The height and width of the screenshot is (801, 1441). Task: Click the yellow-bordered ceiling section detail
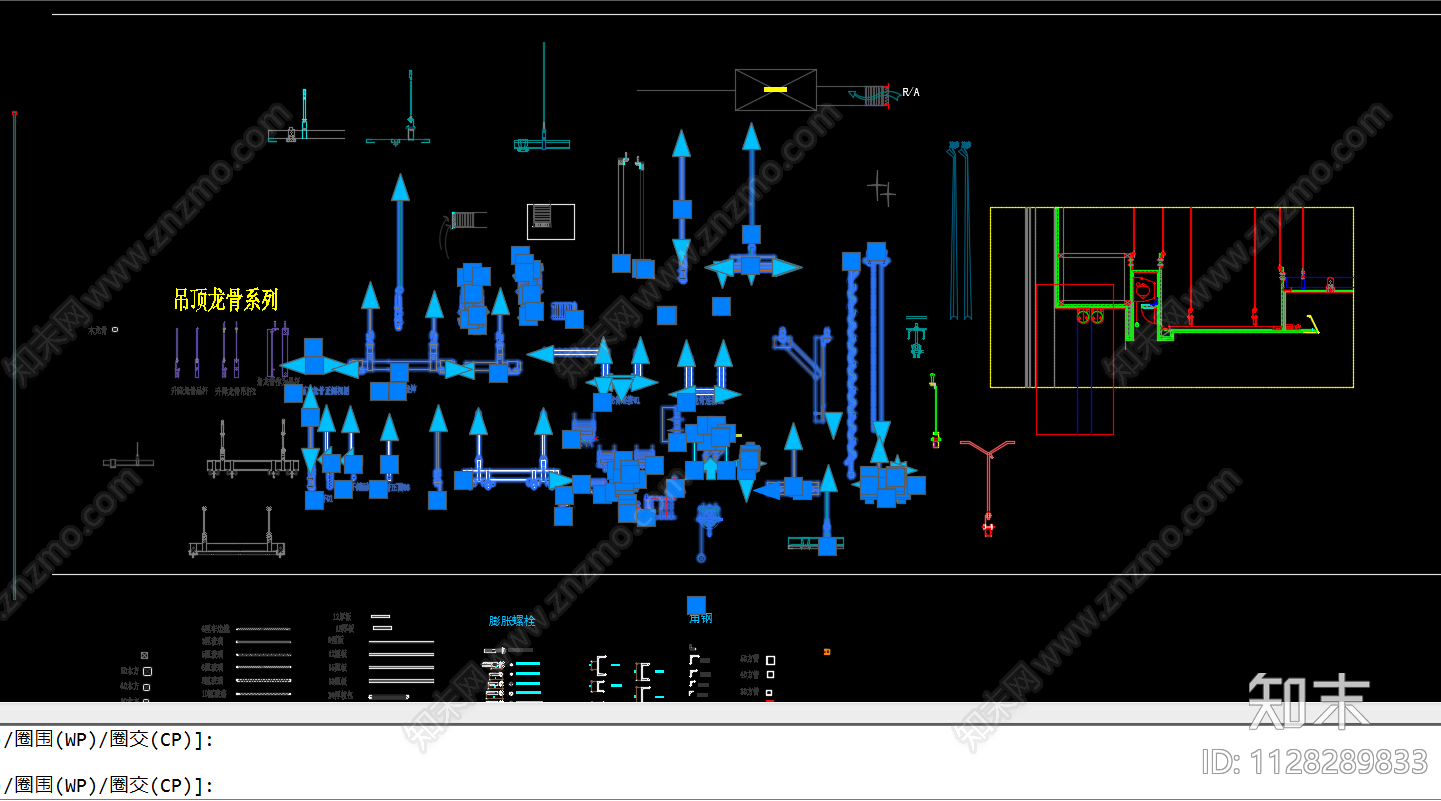click(x=1172, y=297)
